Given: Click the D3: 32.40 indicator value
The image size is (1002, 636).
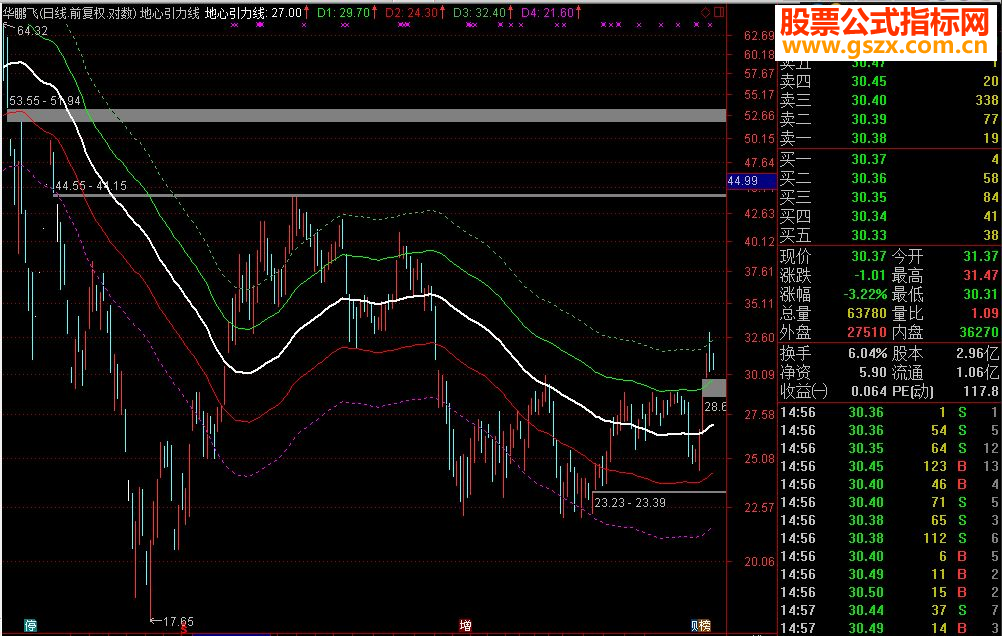Looking at the screenshot, I should tap(479, 13).
